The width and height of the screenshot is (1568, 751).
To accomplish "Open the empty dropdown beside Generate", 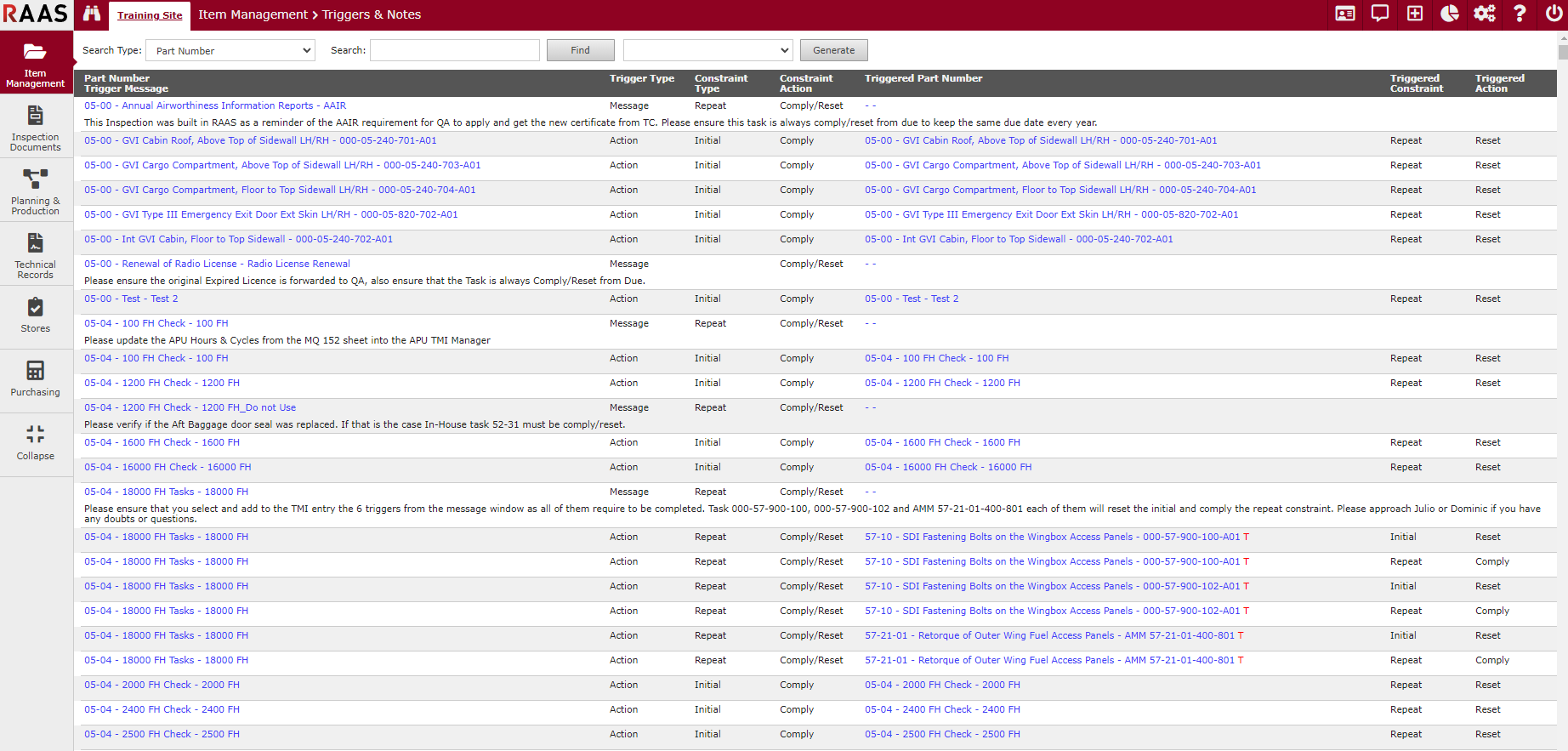I will [707, 51].
